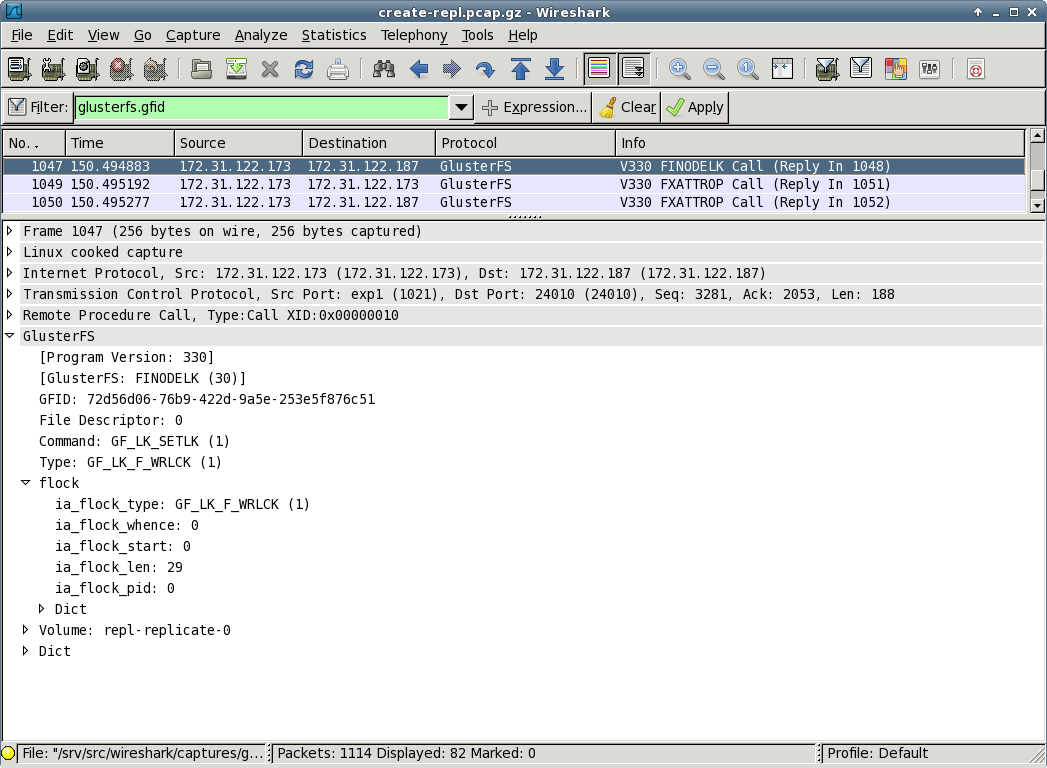
Task: Open the View menu
Action: coord(103,35)
